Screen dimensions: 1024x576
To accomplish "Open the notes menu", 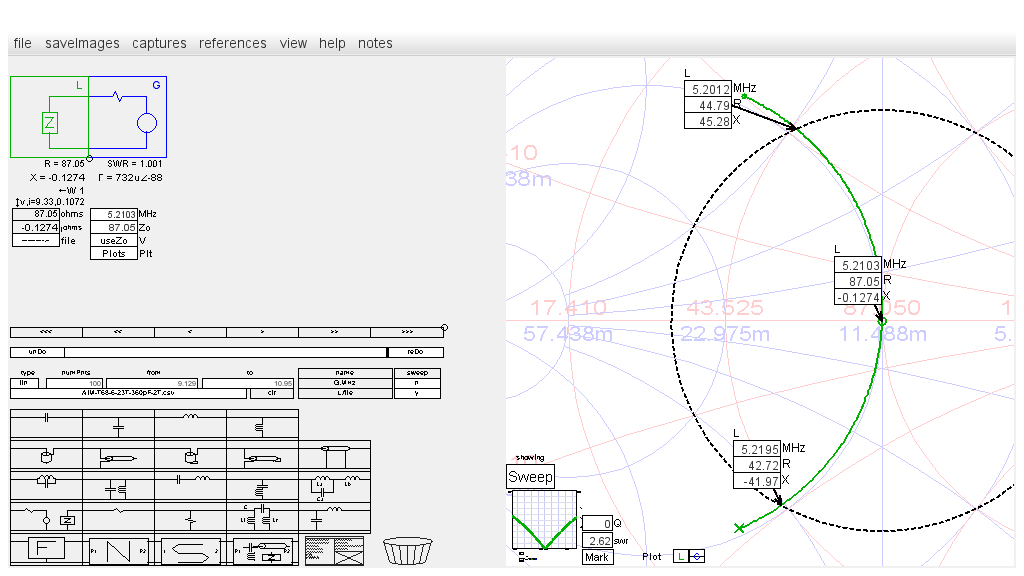I will click(x=375, y=43).
